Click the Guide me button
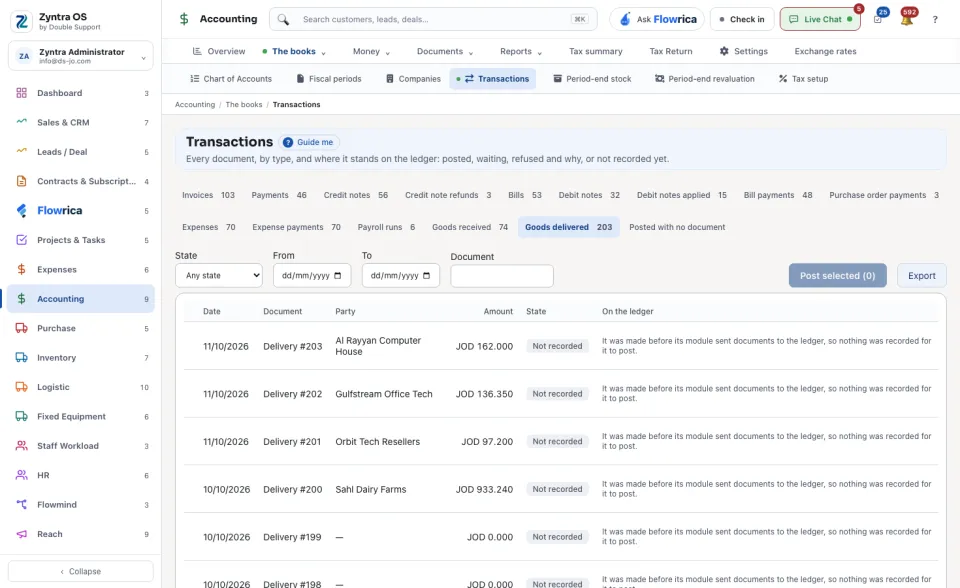The width and height of the screenshot is (960, 588). [x=309, y=142]
